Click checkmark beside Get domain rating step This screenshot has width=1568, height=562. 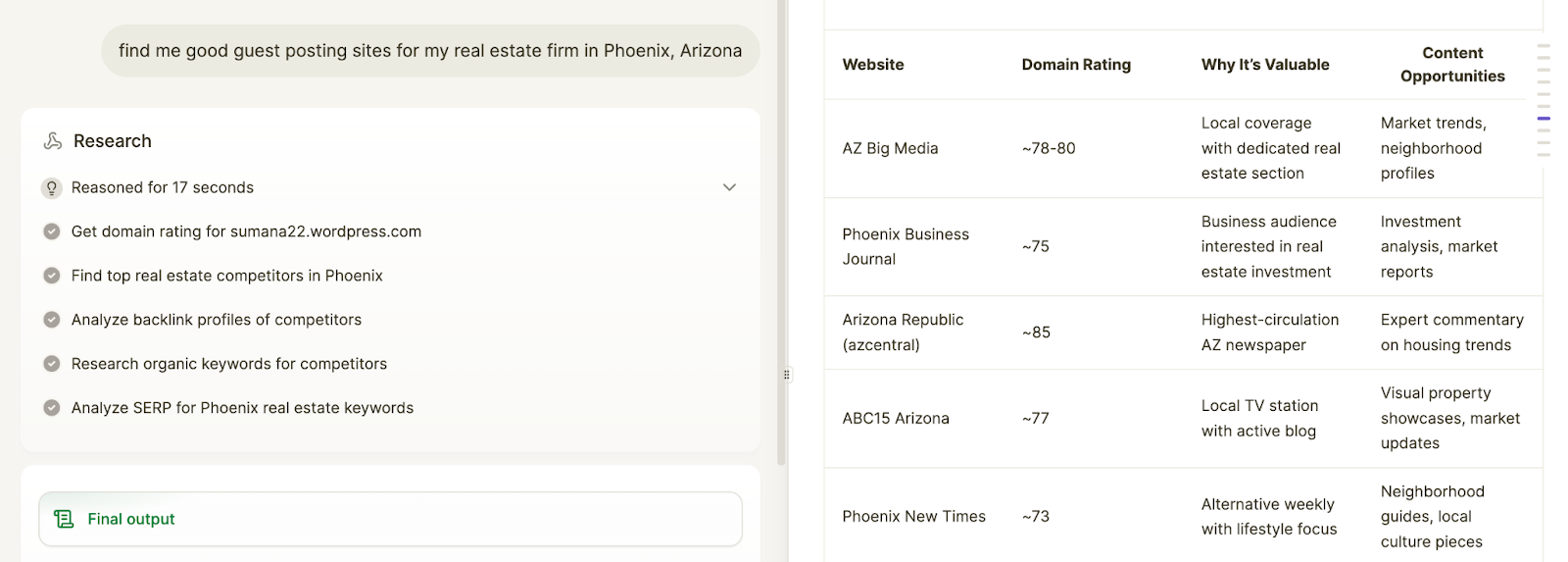tap(52, 231)
